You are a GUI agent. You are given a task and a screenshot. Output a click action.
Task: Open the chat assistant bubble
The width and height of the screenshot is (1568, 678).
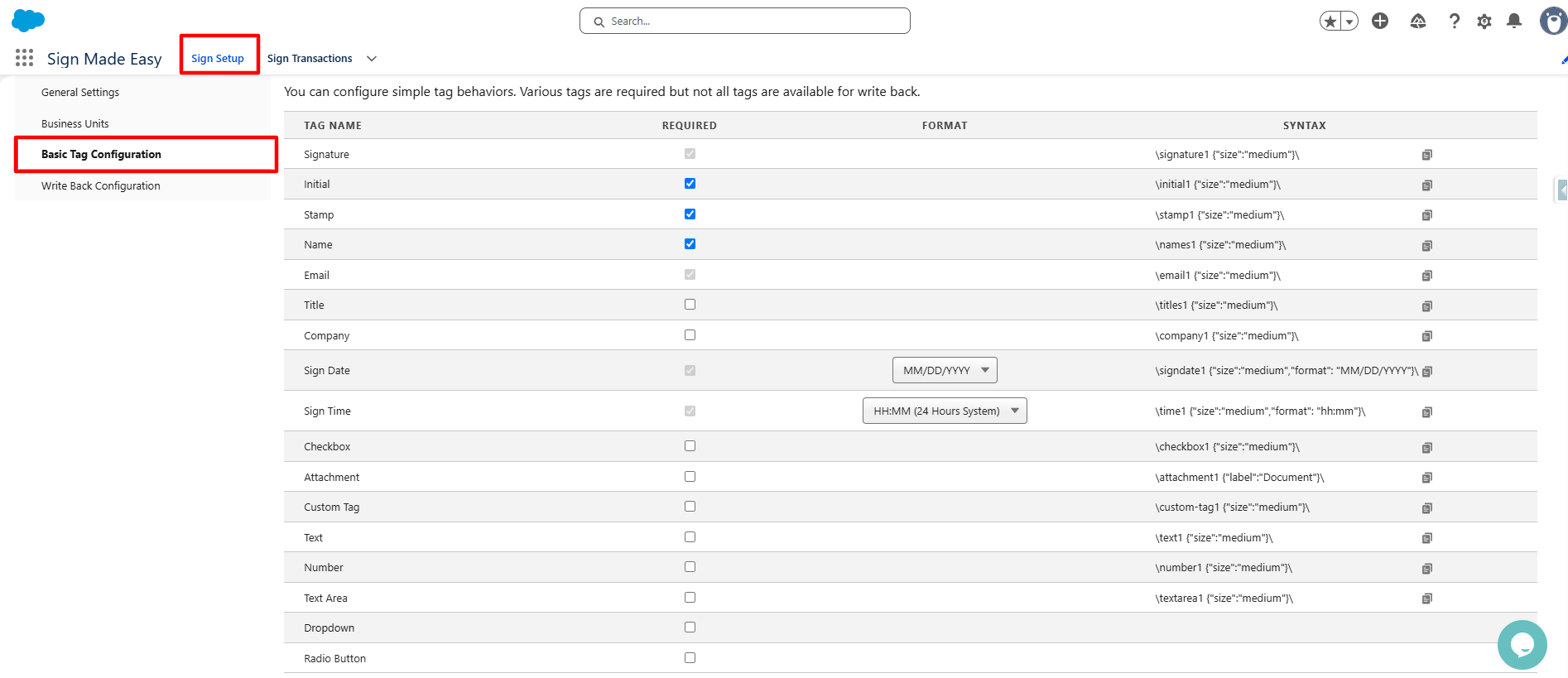tap(1522, 645)
